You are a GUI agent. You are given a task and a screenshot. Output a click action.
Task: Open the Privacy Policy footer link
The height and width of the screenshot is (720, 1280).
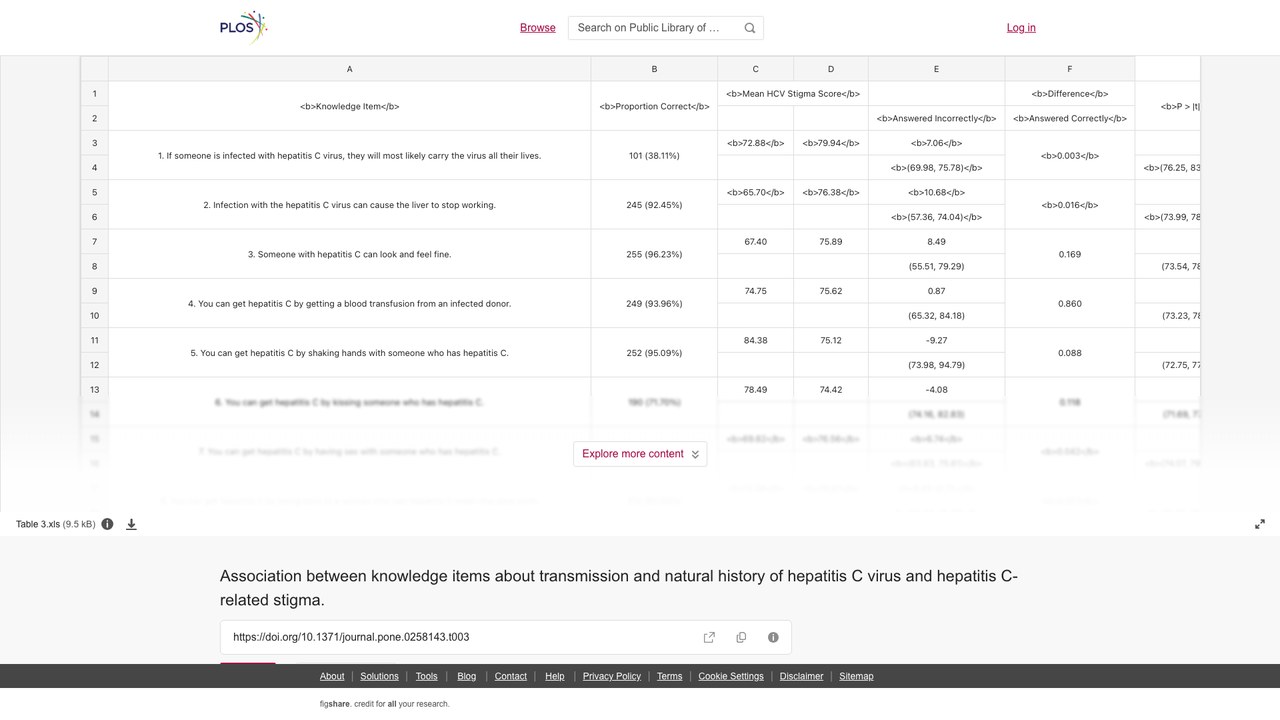612,676
